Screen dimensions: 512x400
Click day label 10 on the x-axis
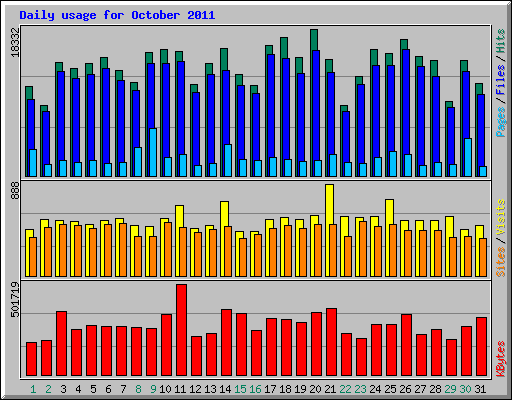(165, 389)
